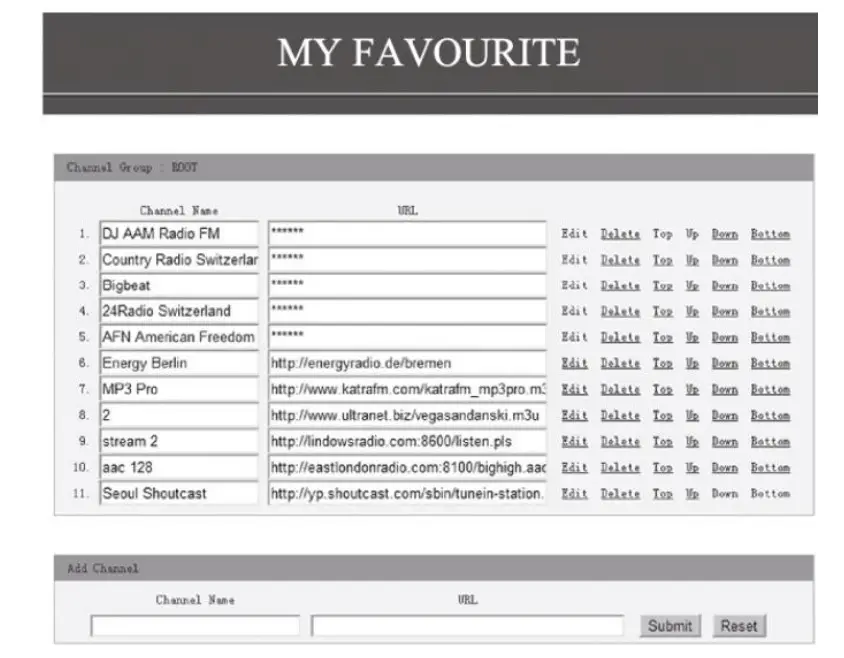Screen dimensions: 844x658
Task: Edit the Seoul Shoutcast channel
Action: coord(574,494)
